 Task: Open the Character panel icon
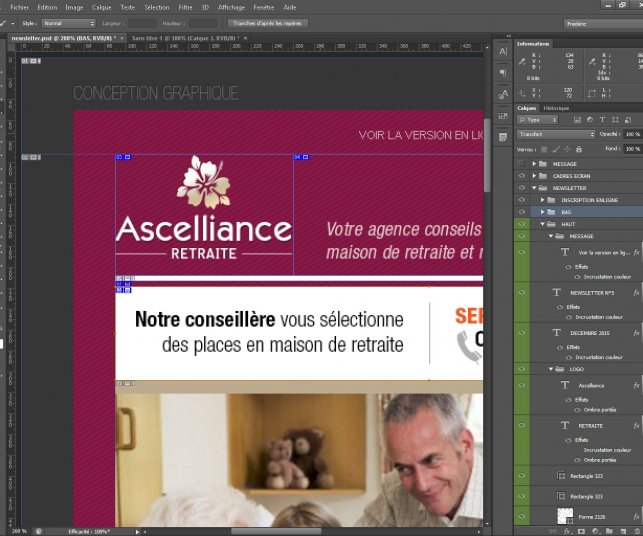coord(503,49)
